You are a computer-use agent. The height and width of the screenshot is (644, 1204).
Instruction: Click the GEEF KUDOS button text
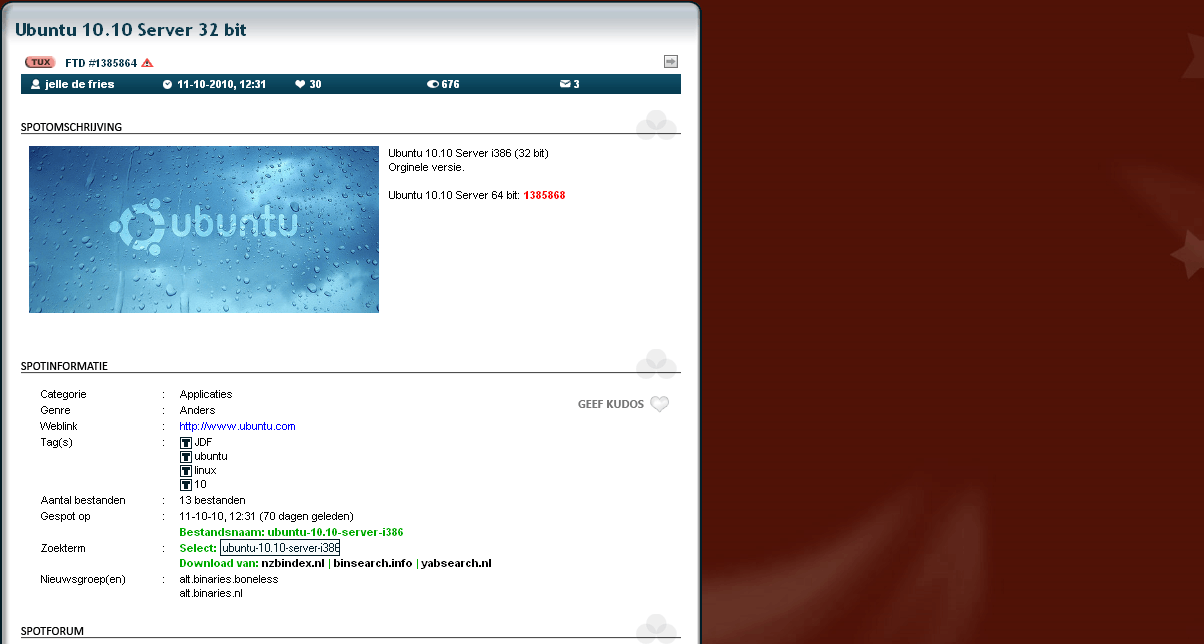(x=611, y=404)
